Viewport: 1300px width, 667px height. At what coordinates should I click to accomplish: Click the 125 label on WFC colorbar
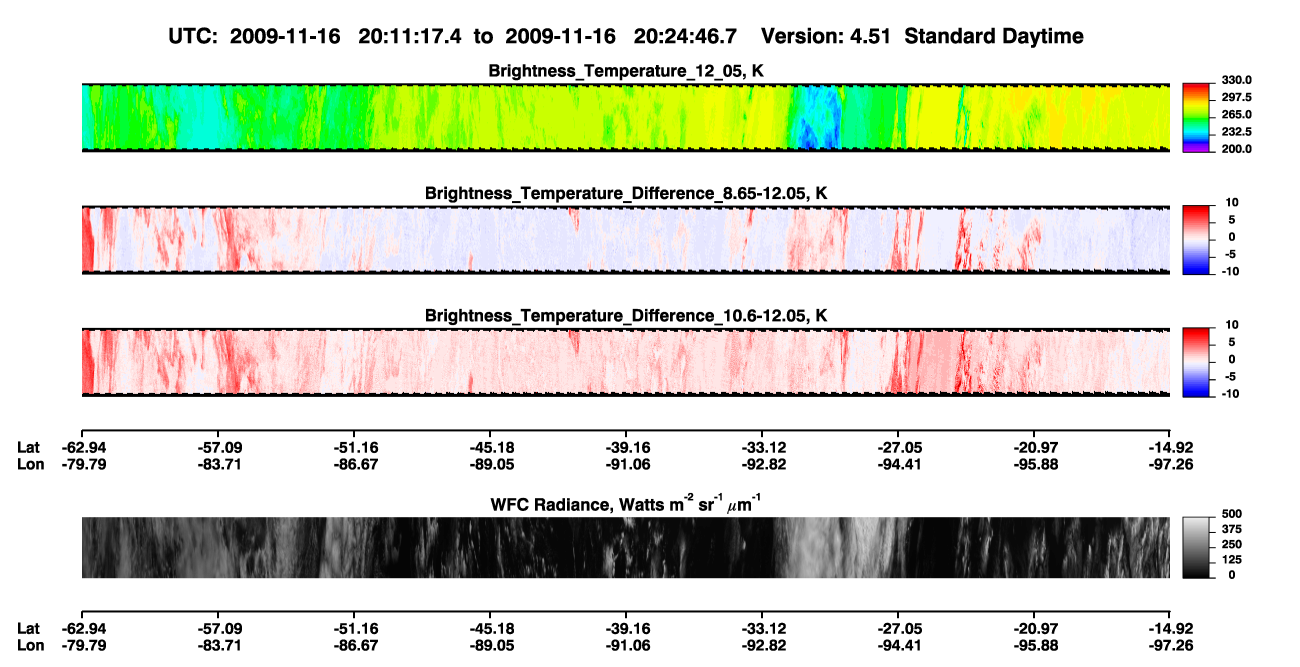pyautogui.click(x=1230, y=559)
